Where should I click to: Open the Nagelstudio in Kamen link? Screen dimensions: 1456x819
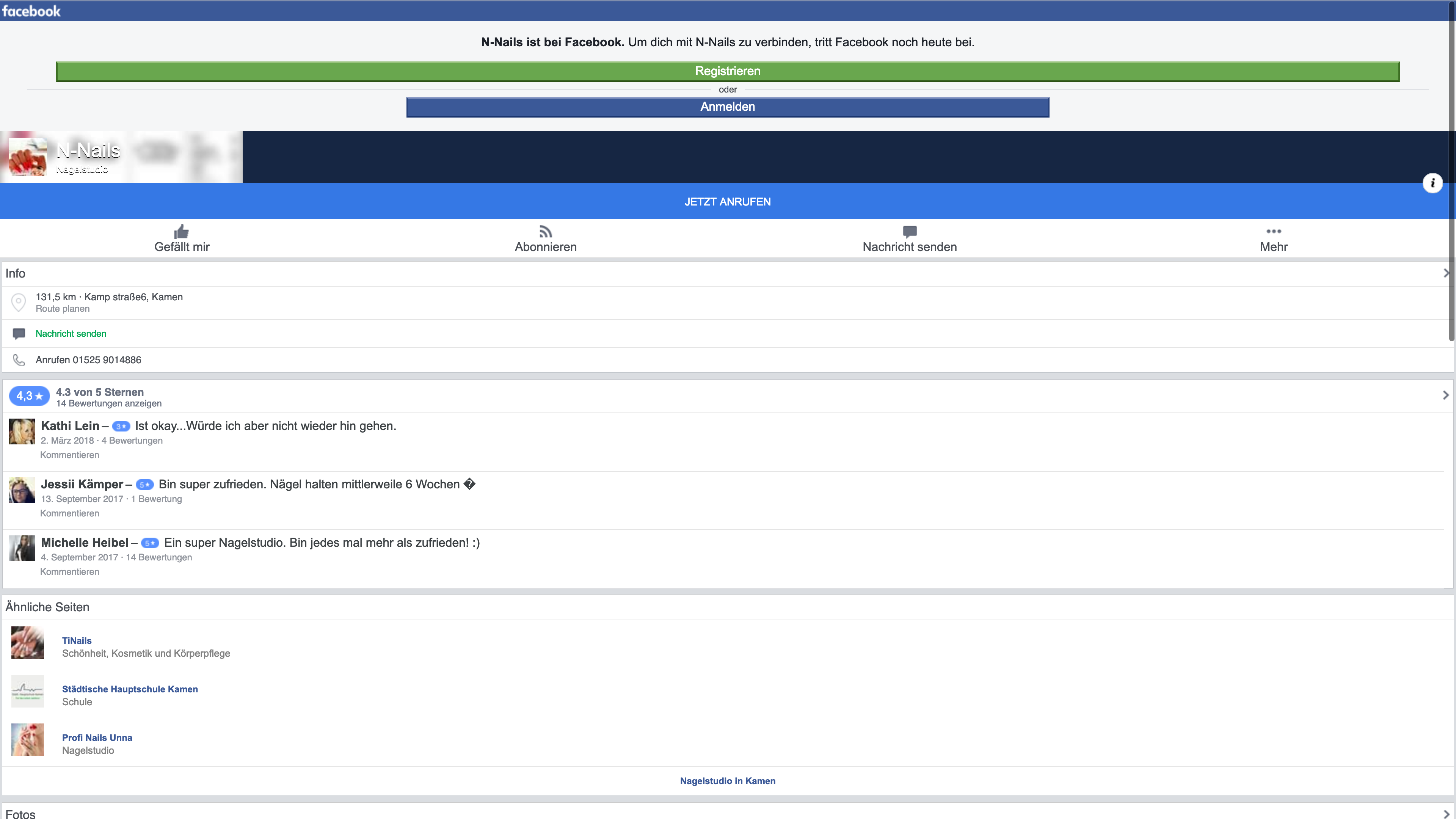click(x=728, y=781)
